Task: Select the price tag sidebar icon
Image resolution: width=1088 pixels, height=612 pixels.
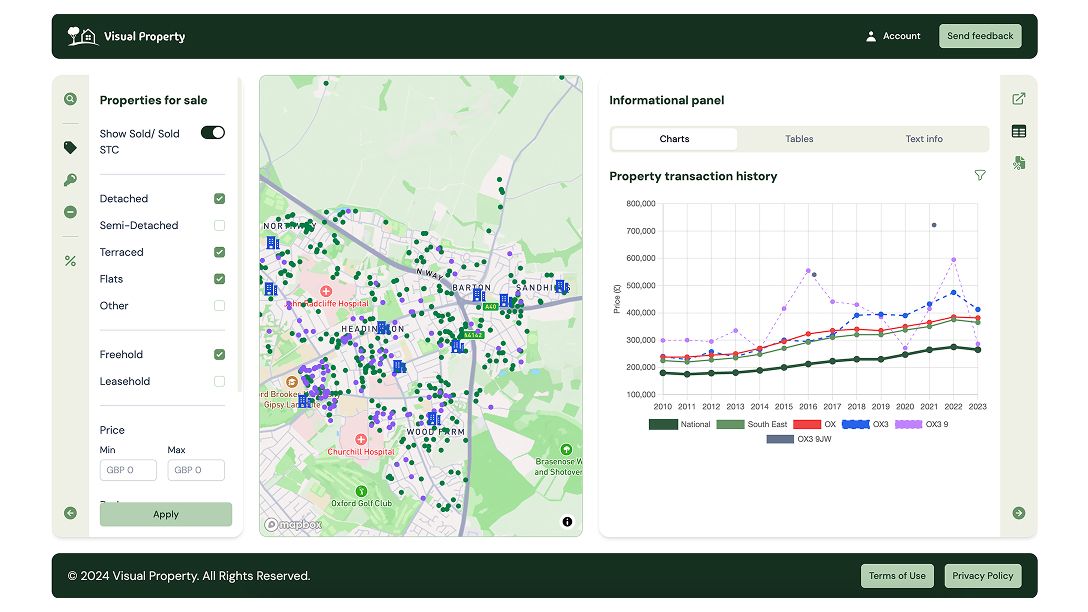Action: [70, 147]
